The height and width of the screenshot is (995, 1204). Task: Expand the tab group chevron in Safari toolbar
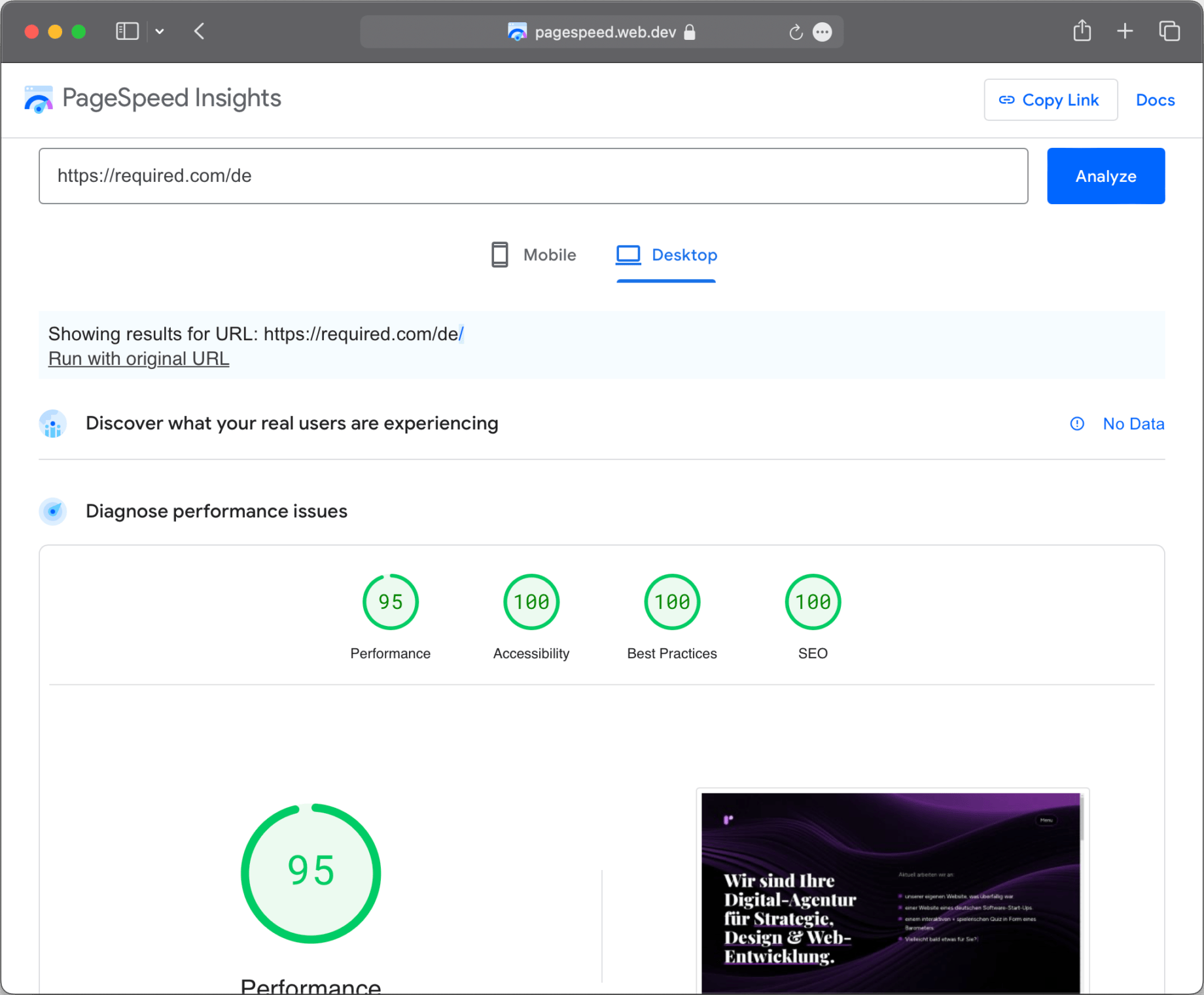click(x=160, y=31)
